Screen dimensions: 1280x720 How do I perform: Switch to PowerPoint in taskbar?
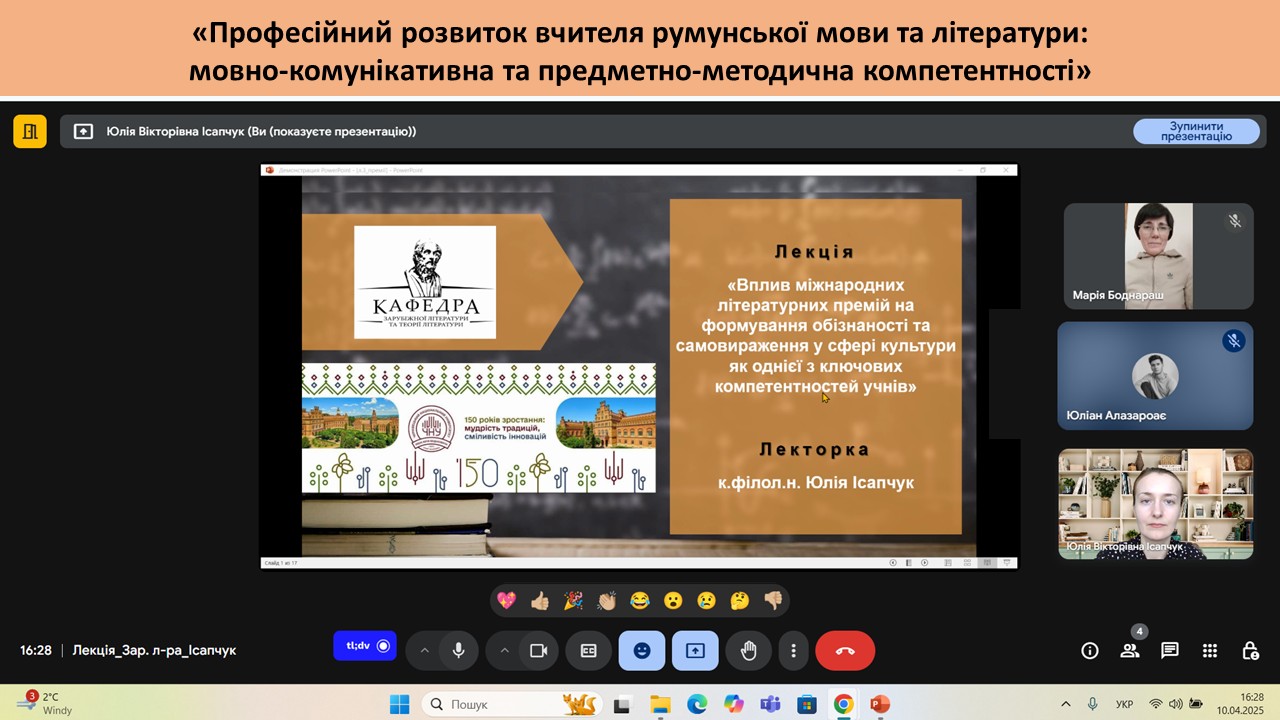[880, 704]
